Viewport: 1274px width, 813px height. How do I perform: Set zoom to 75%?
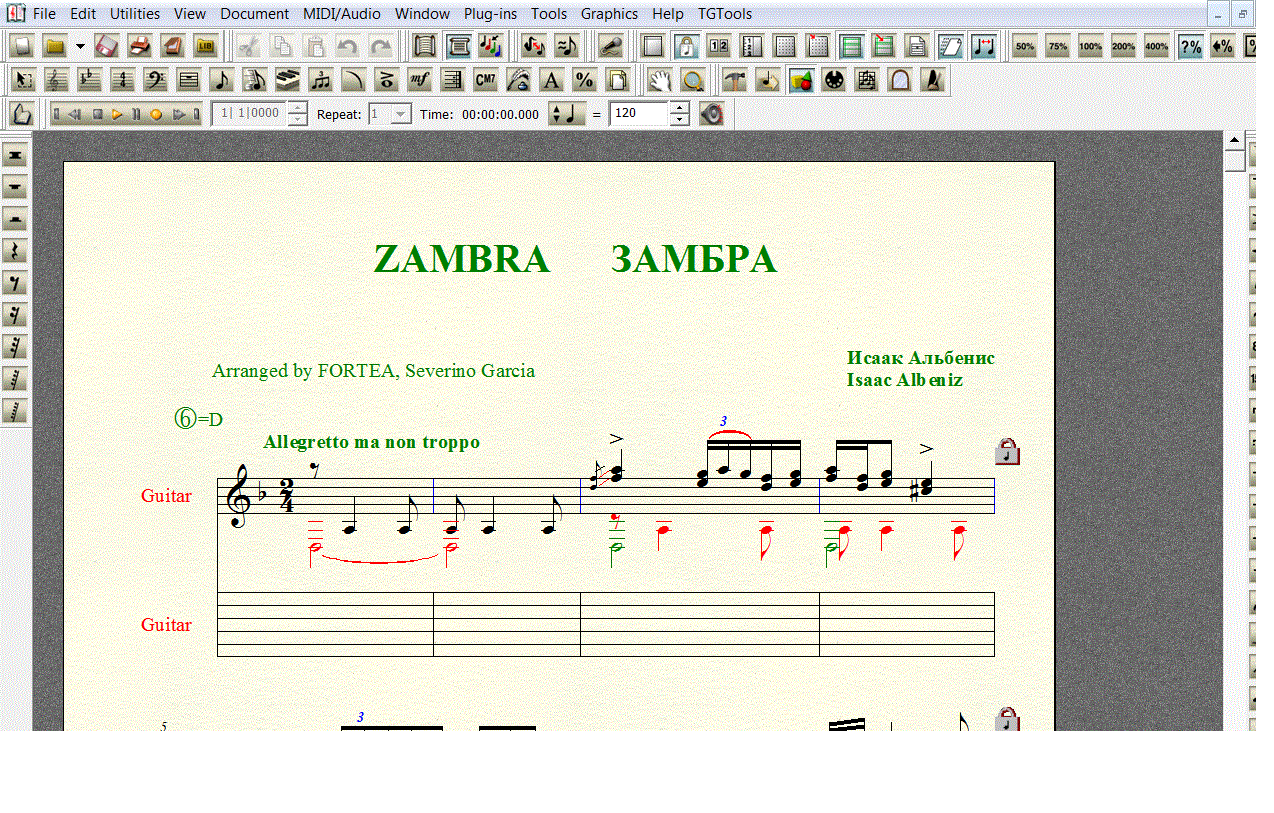coord(1058,46)
